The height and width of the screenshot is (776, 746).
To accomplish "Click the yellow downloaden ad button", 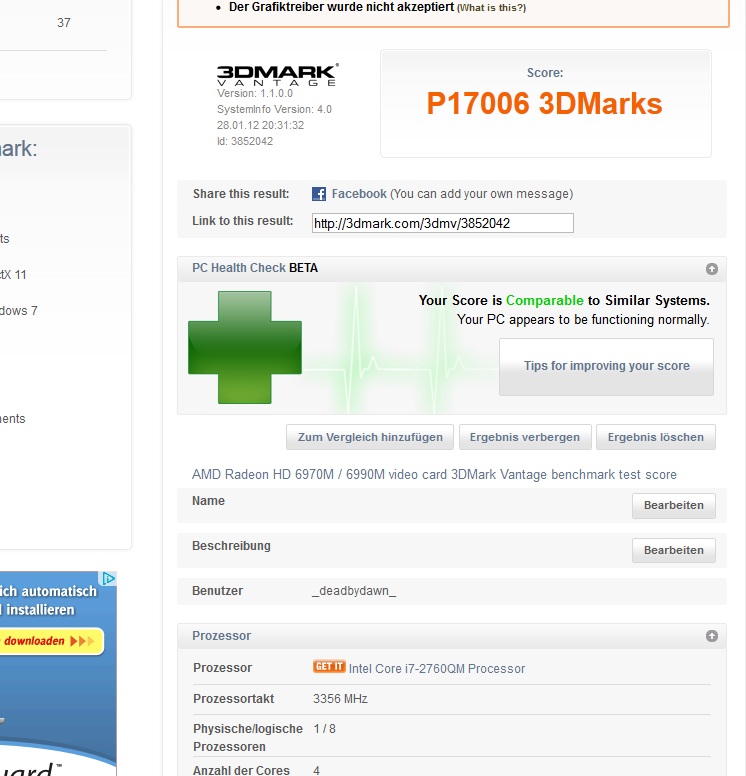I will (50, 641).
